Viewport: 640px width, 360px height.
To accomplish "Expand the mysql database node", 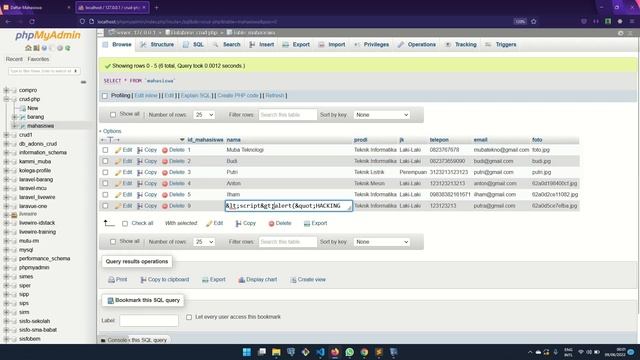I will [6, 250].
